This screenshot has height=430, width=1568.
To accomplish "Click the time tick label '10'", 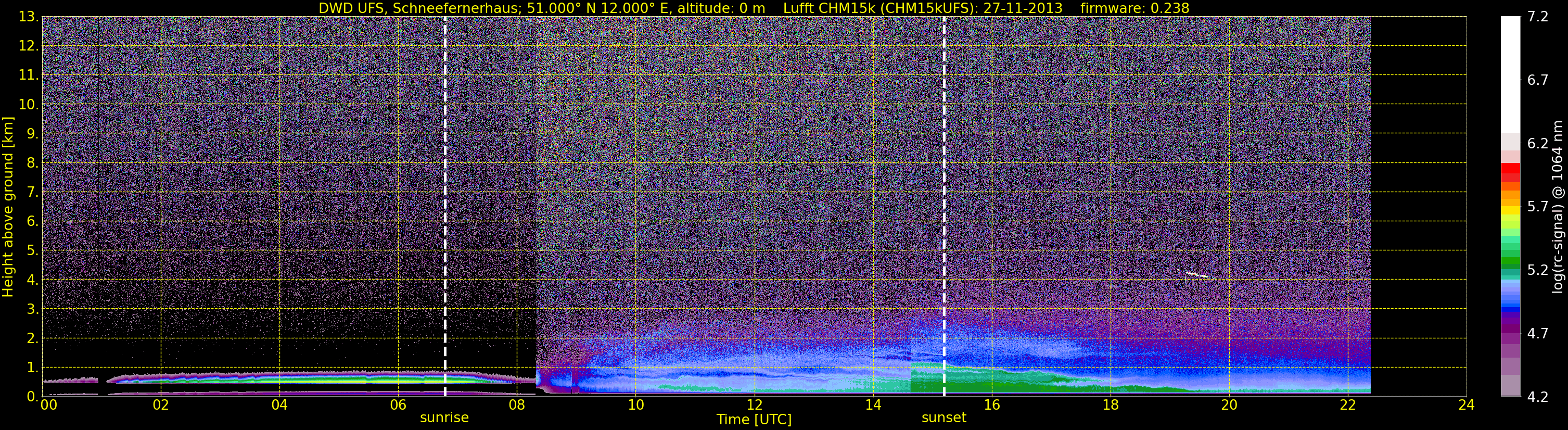I will 635,405.
